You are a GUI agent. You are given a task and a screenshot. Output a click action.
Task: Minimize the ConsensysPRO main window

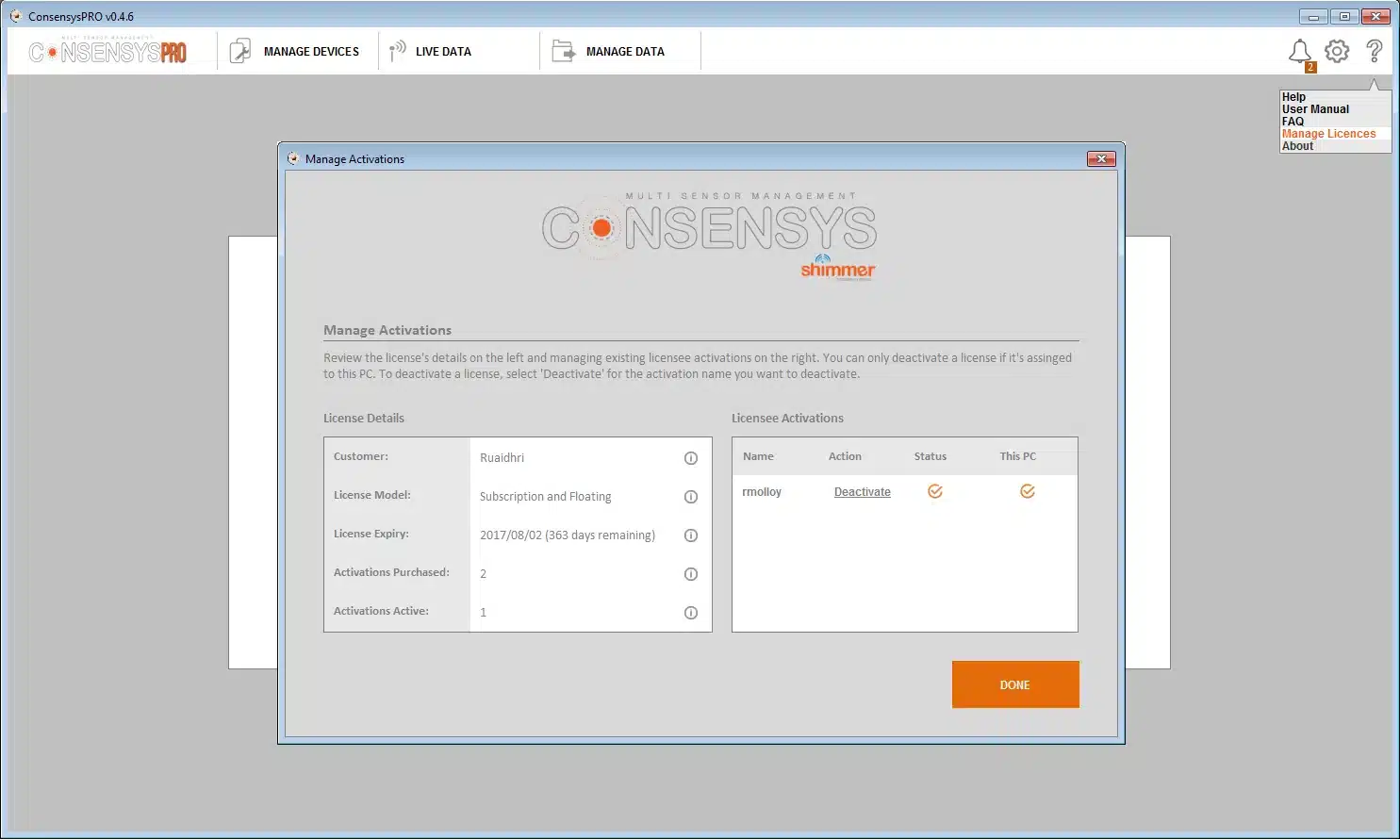(1313, 16)
